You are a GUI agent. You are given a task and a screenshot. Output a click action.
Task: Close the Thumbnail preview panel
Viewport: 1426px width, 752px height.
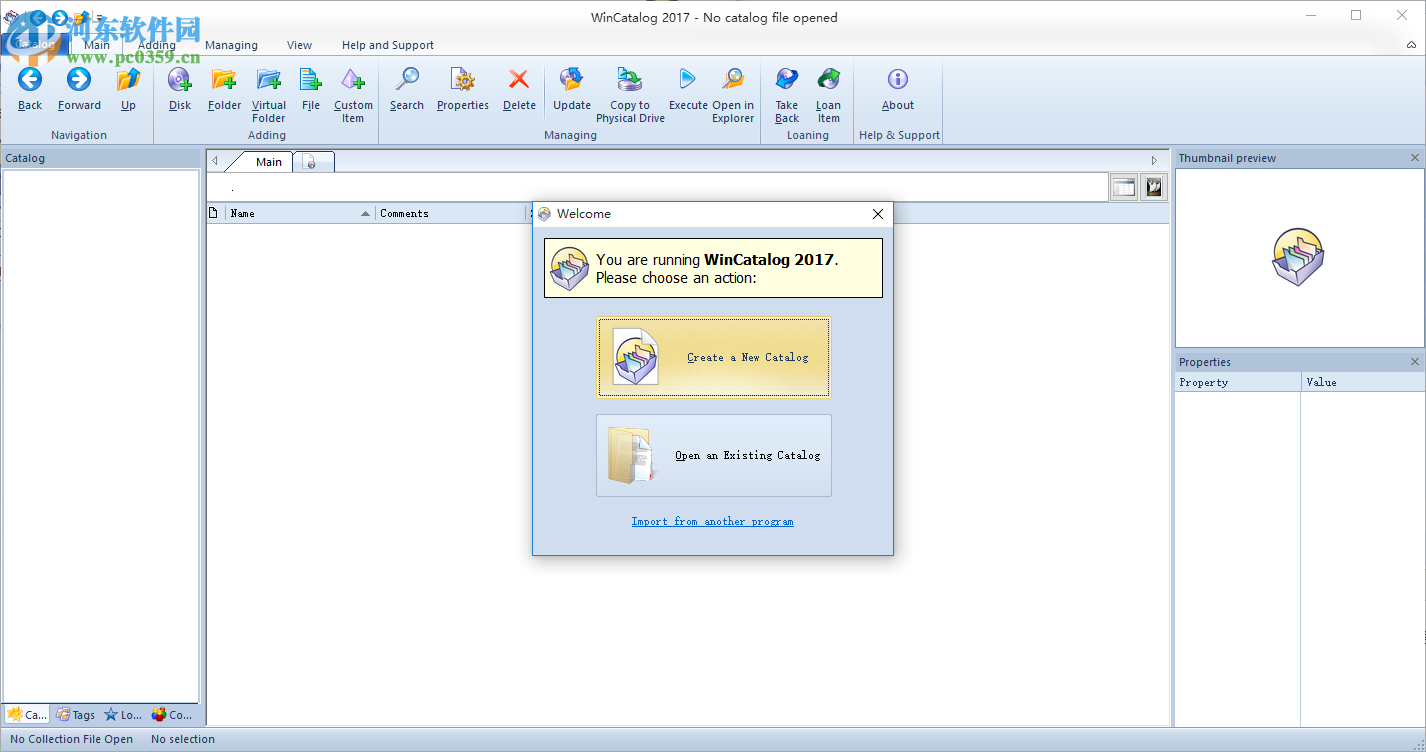coord(1415,158)
